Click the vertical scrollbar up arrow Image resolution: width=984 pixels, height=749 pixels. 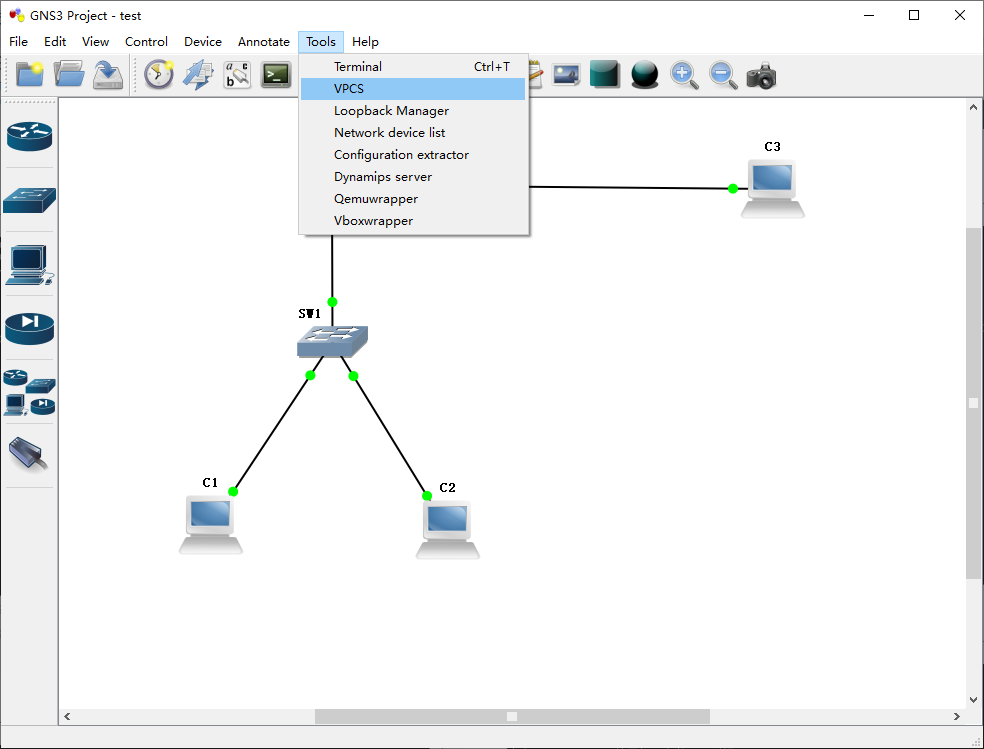coord(973,107)
